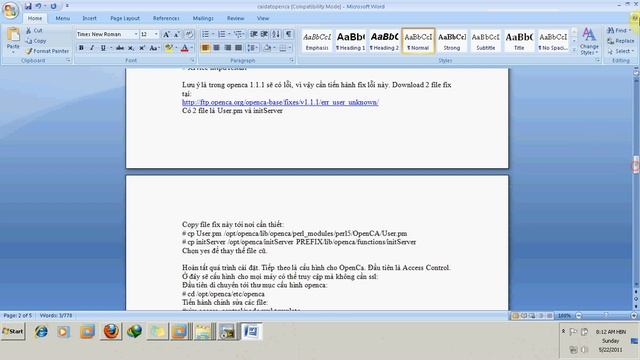Image resolution: width=640 pixels, height=360 pixels.
Task: Launch Firefox from the taskbar
Action: tap(111, 331)
